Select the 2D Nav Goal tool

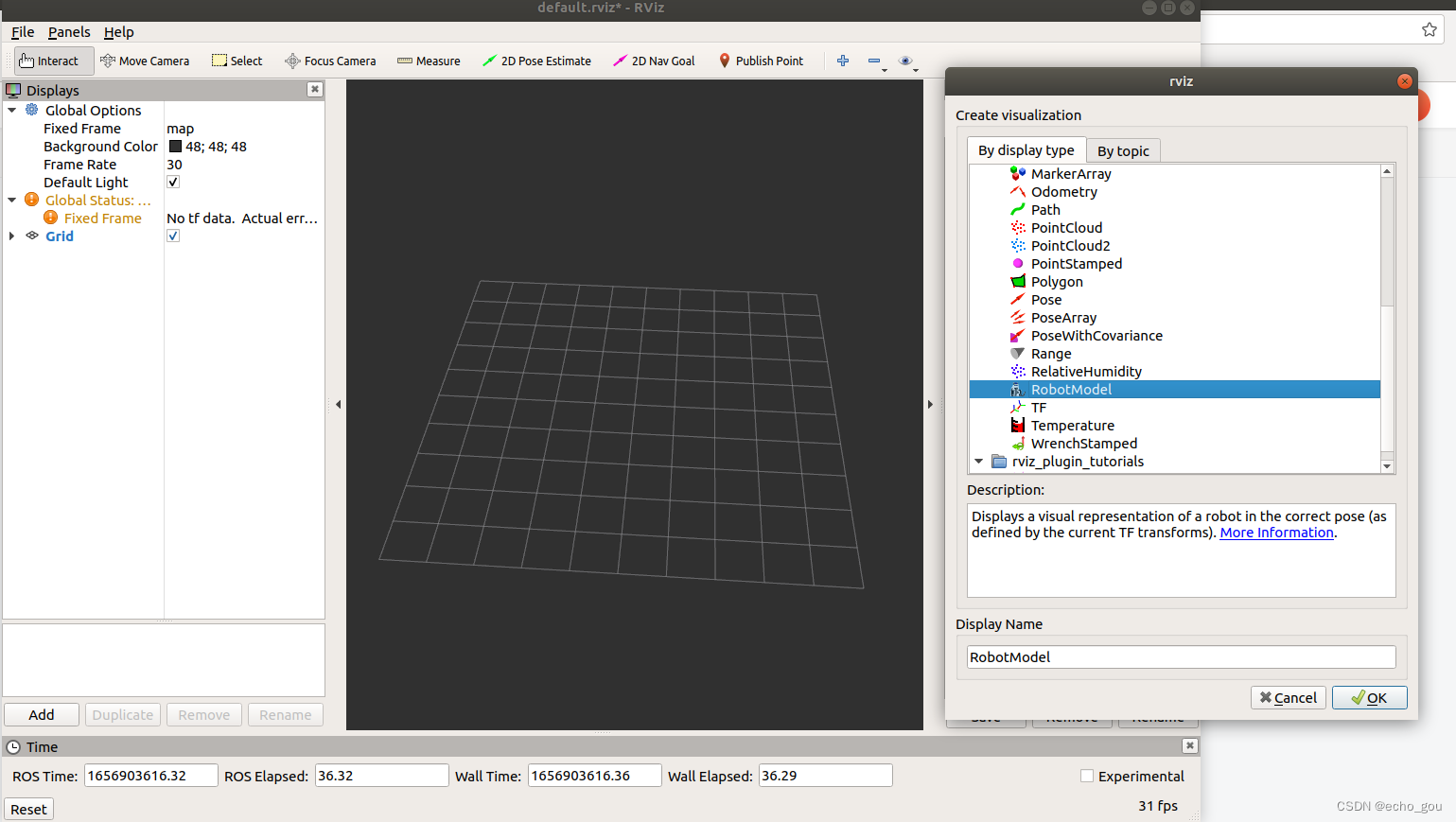[x=654, y=61]
